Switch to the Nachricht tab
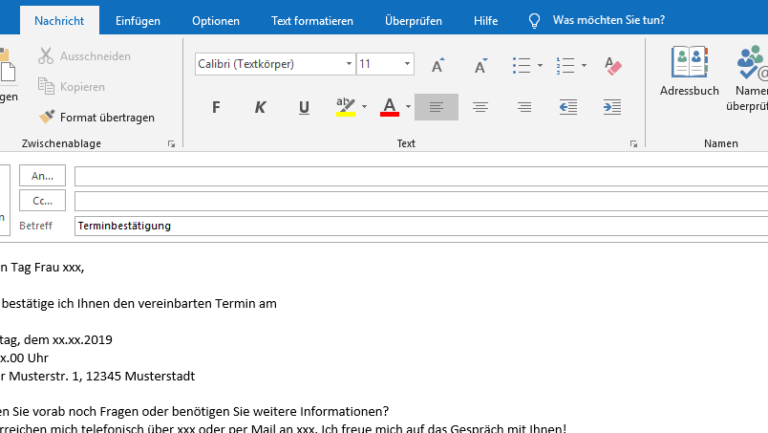Screen dimensions: 768x433 point(59,21)
